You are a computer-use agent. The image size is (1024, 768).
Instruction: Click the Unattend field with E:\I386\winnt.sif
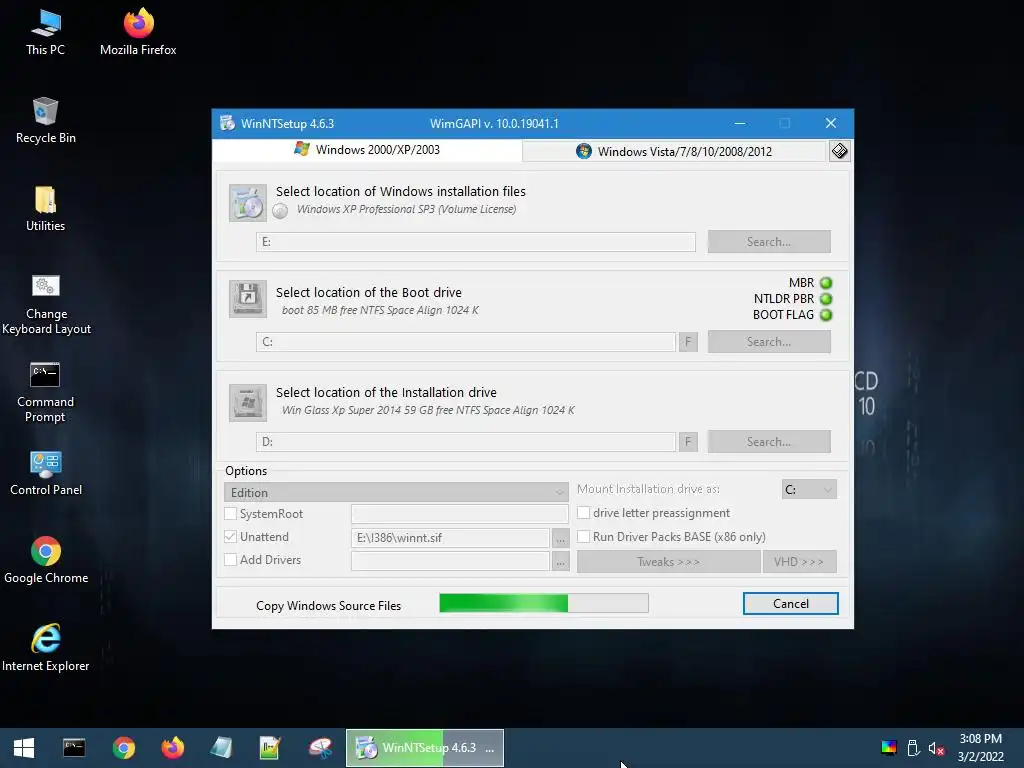click(x=450, y=537)
